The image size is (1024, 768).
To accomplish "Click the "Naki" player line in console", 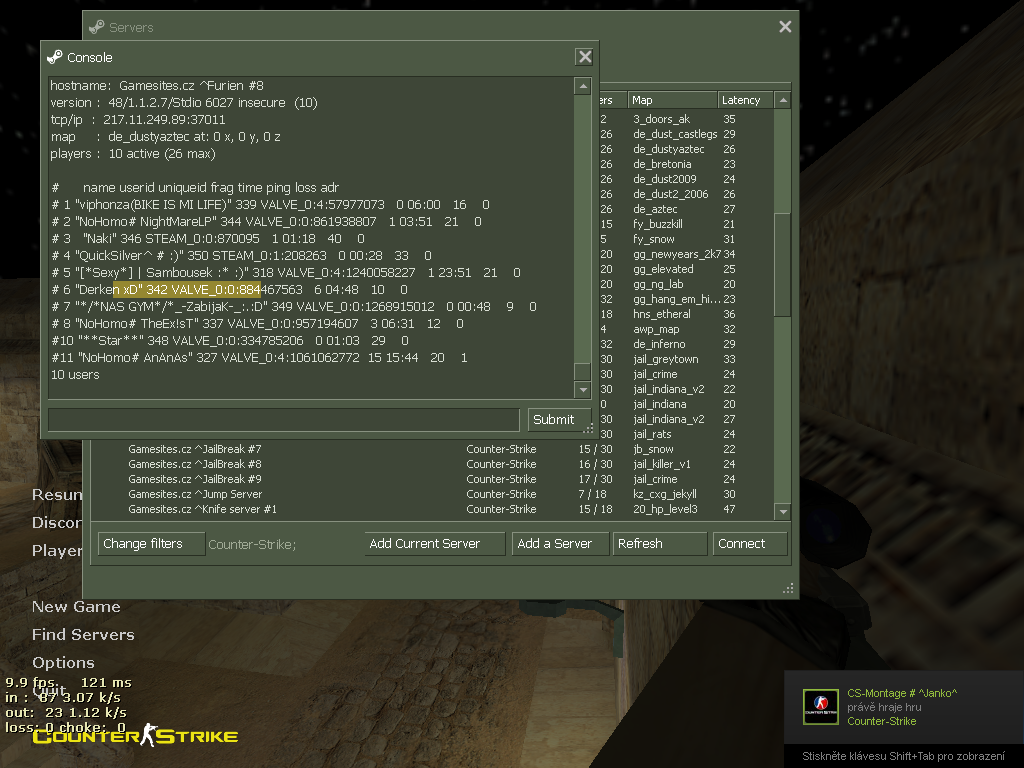I will pos(208,238).
